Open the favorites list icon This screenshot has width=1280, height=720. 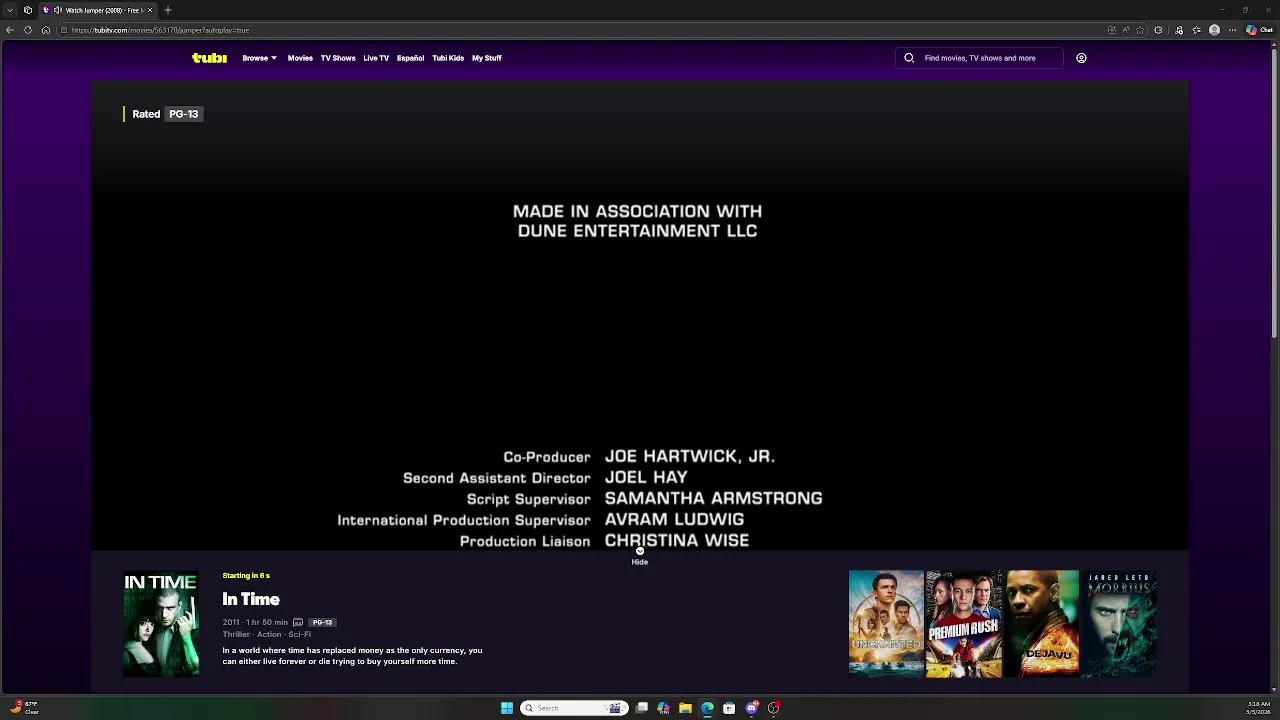1198,30
